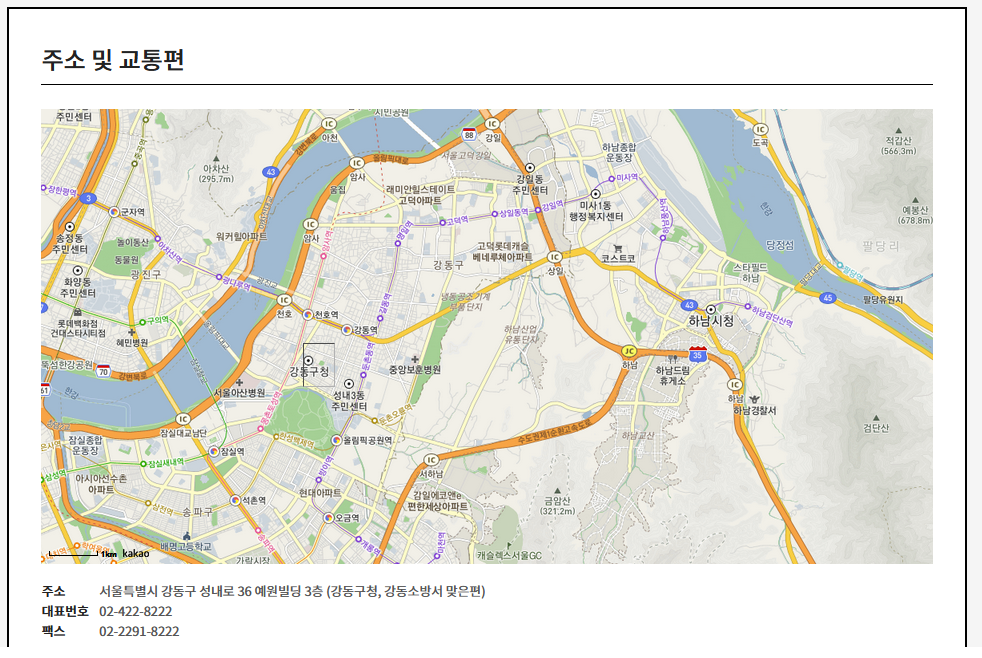Click the route 88 road shield

click(469, 134)
